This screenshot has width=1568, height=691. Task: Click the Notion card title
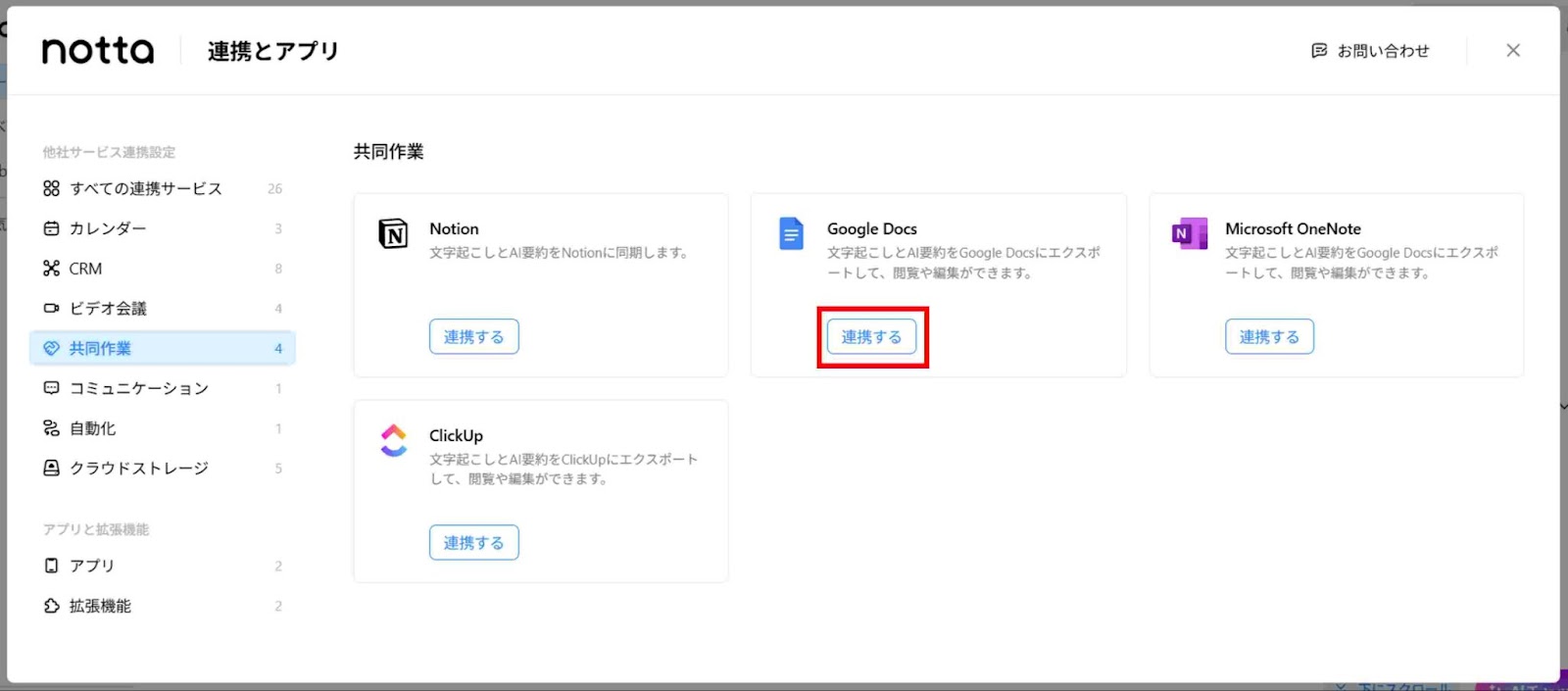coord(454,228)
